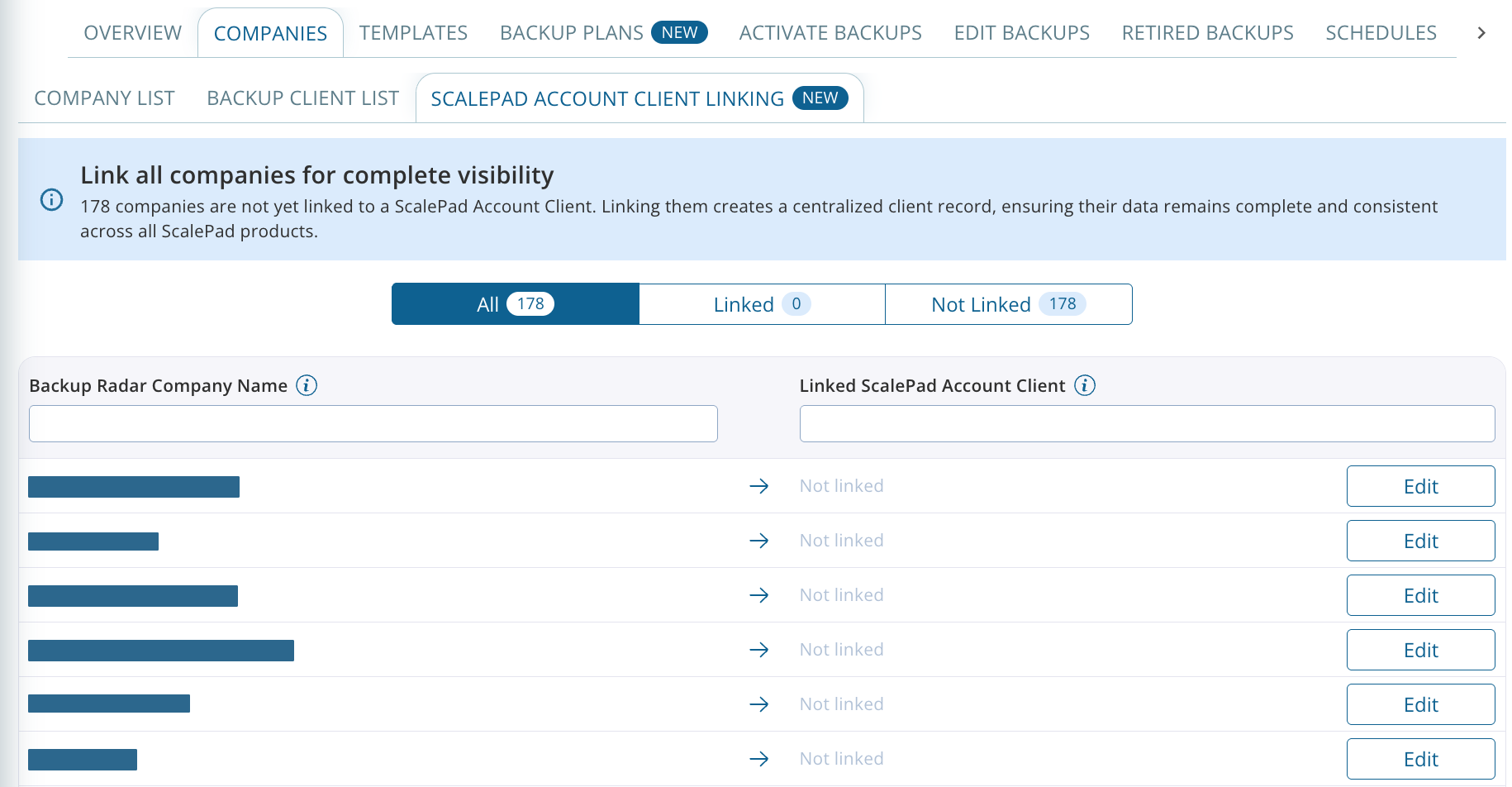Click info icon beside Linked ScalePad Account Client
This screenshot has width=1512, height=787.
pyautogui.click(x=1085, y=385)
